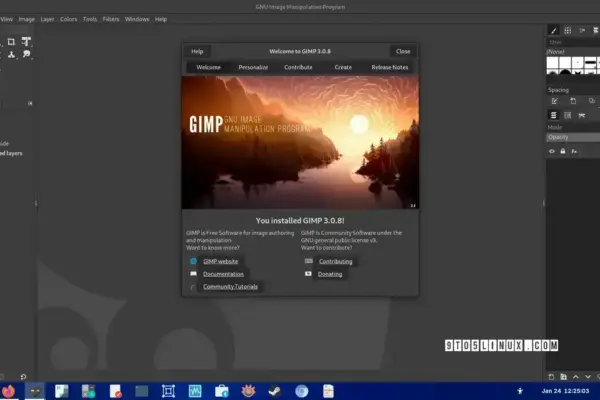Switch to the Layers dock tab
The image size is (600, 400).
pyautogui.click(x=553, y=115)
